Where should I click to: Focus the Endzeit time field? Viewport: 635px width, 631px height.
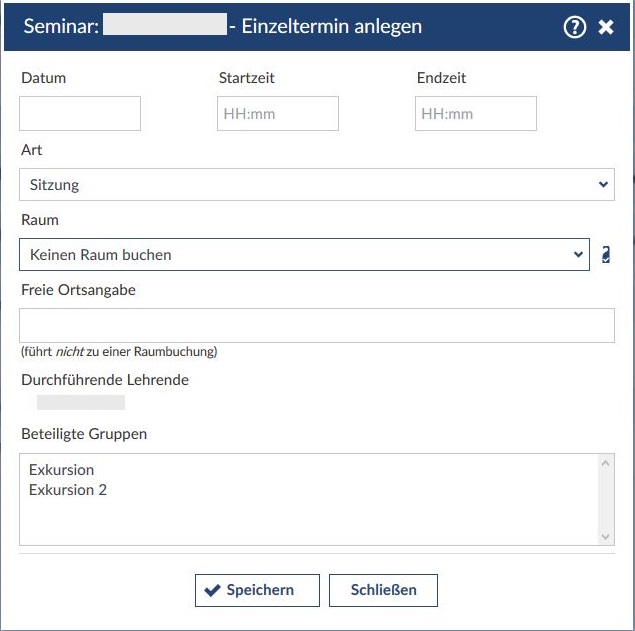[x=476, y=114]
